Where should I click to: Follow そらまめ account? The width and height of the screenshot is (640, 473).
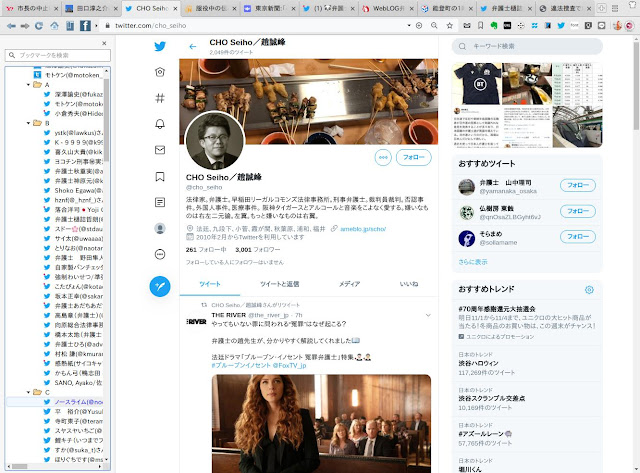tap(578, 237)
